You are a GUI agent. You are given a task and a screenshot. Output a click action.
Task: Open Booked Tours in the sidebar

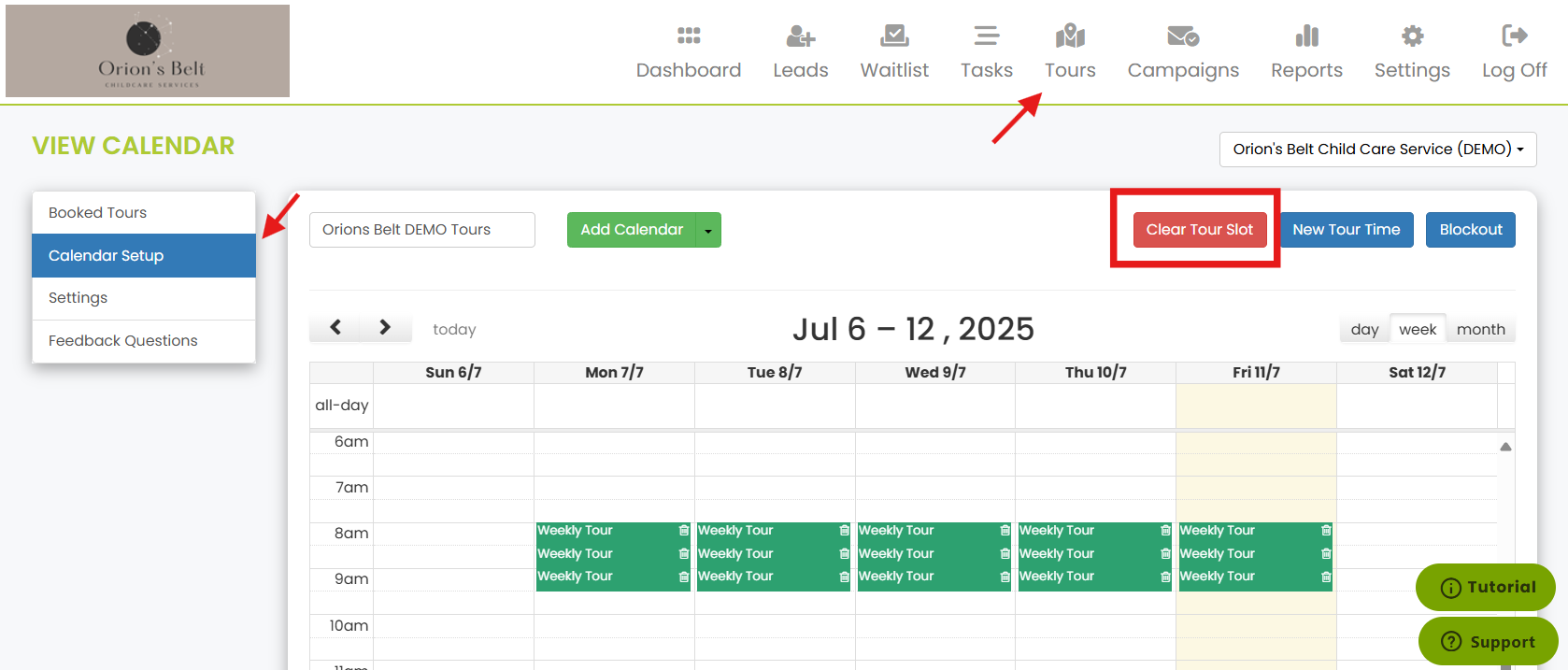pos(144,213)
